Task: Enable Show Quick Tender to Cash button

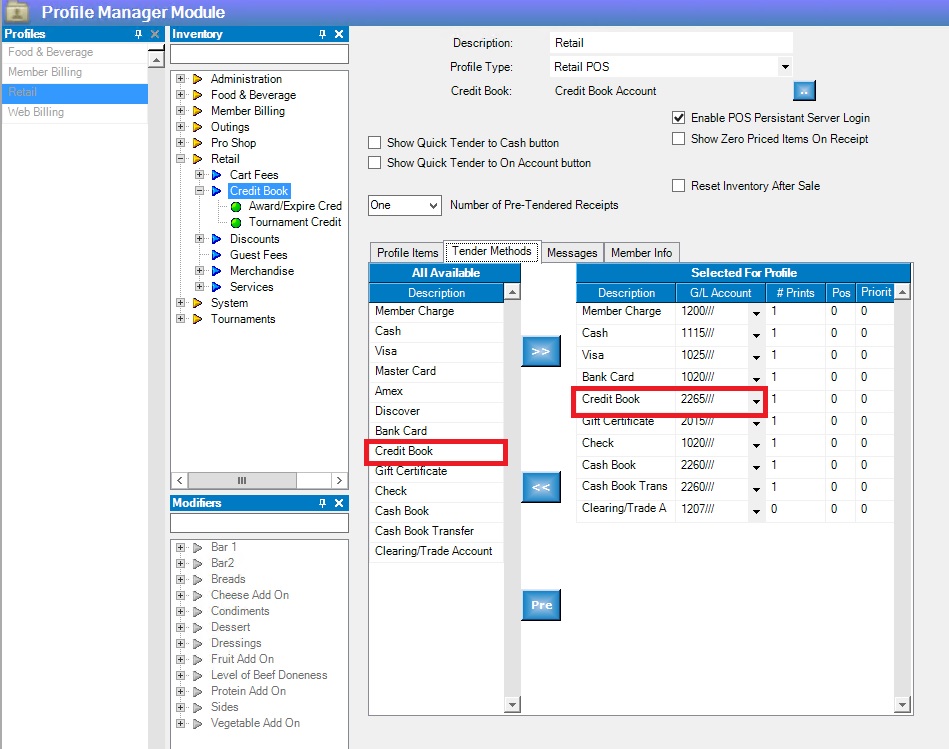Action: click(375, 143)
